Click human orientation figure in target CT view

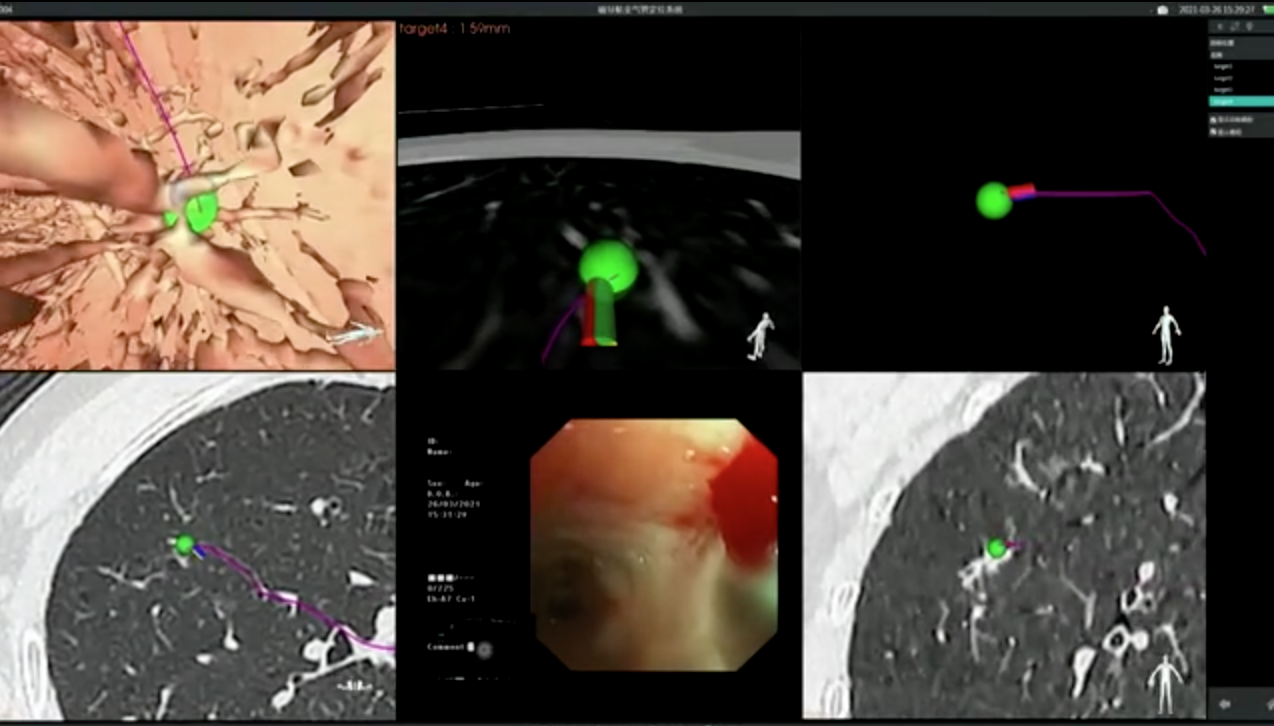pos(760,336)
